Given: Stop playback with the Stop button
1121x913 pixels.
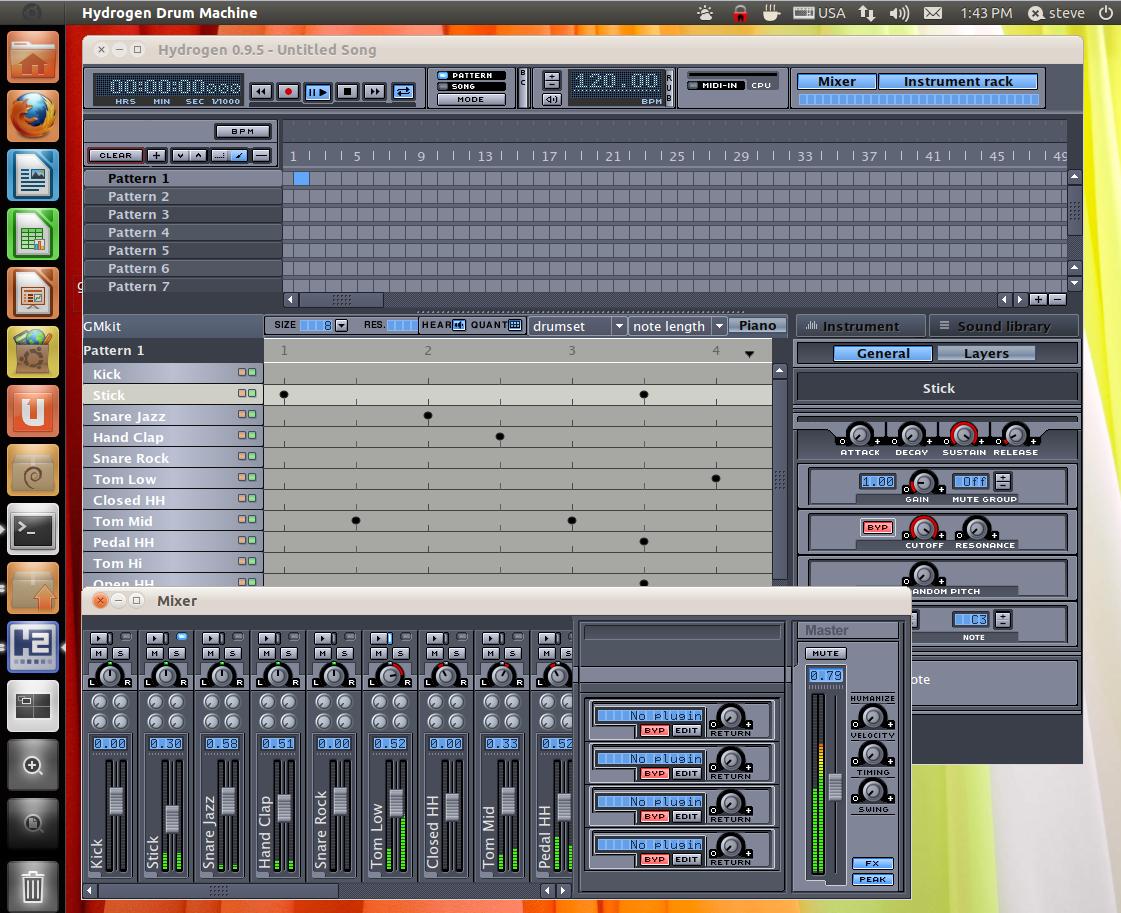Looking at the screenshot, I should [x=347, y=91].
